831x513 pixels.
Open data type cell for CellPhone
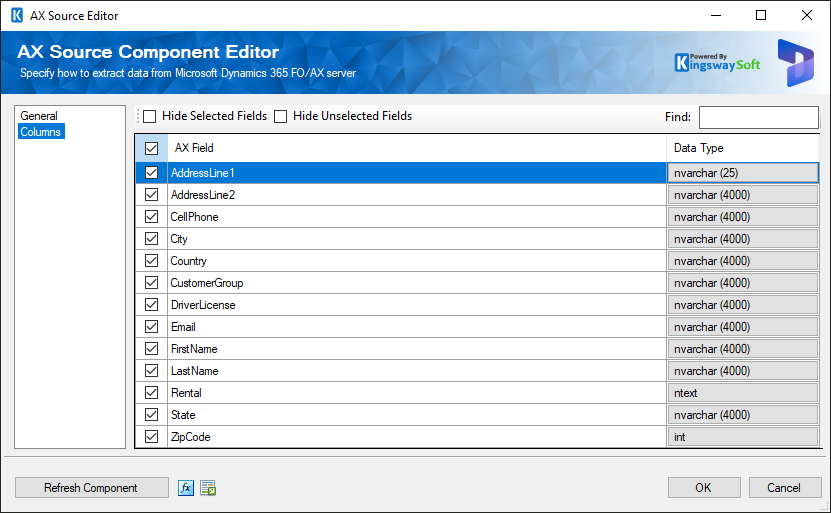click(742, 217)
